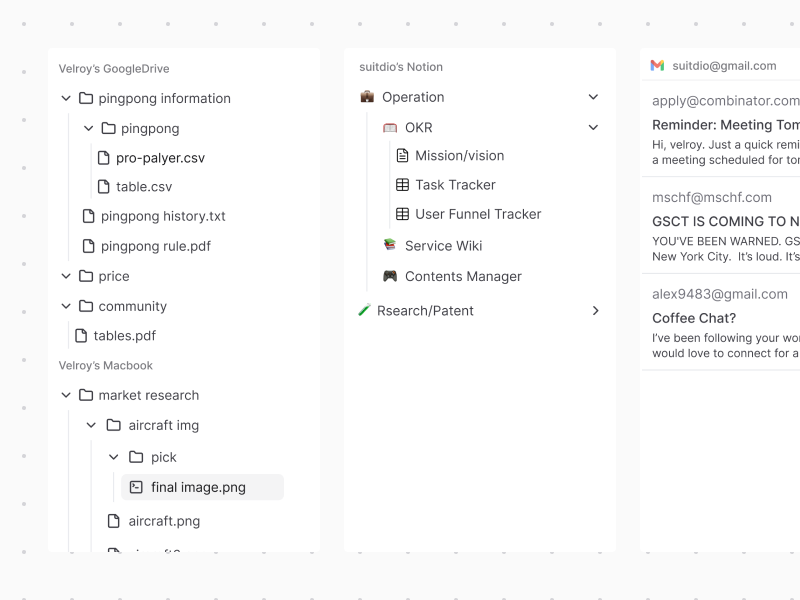Screen dimensions: 800x600
Task: Open the Coffee Chat? email
Action: click(x=720, y=322)
